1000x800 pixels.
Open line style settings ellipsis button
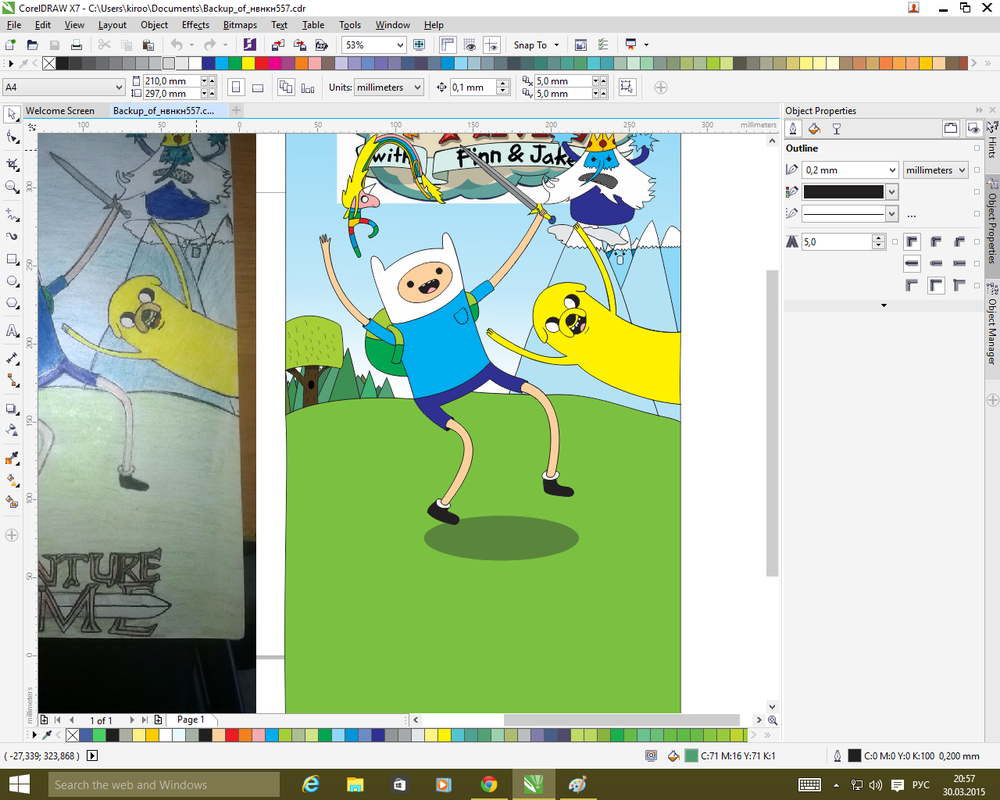[911, 215]
